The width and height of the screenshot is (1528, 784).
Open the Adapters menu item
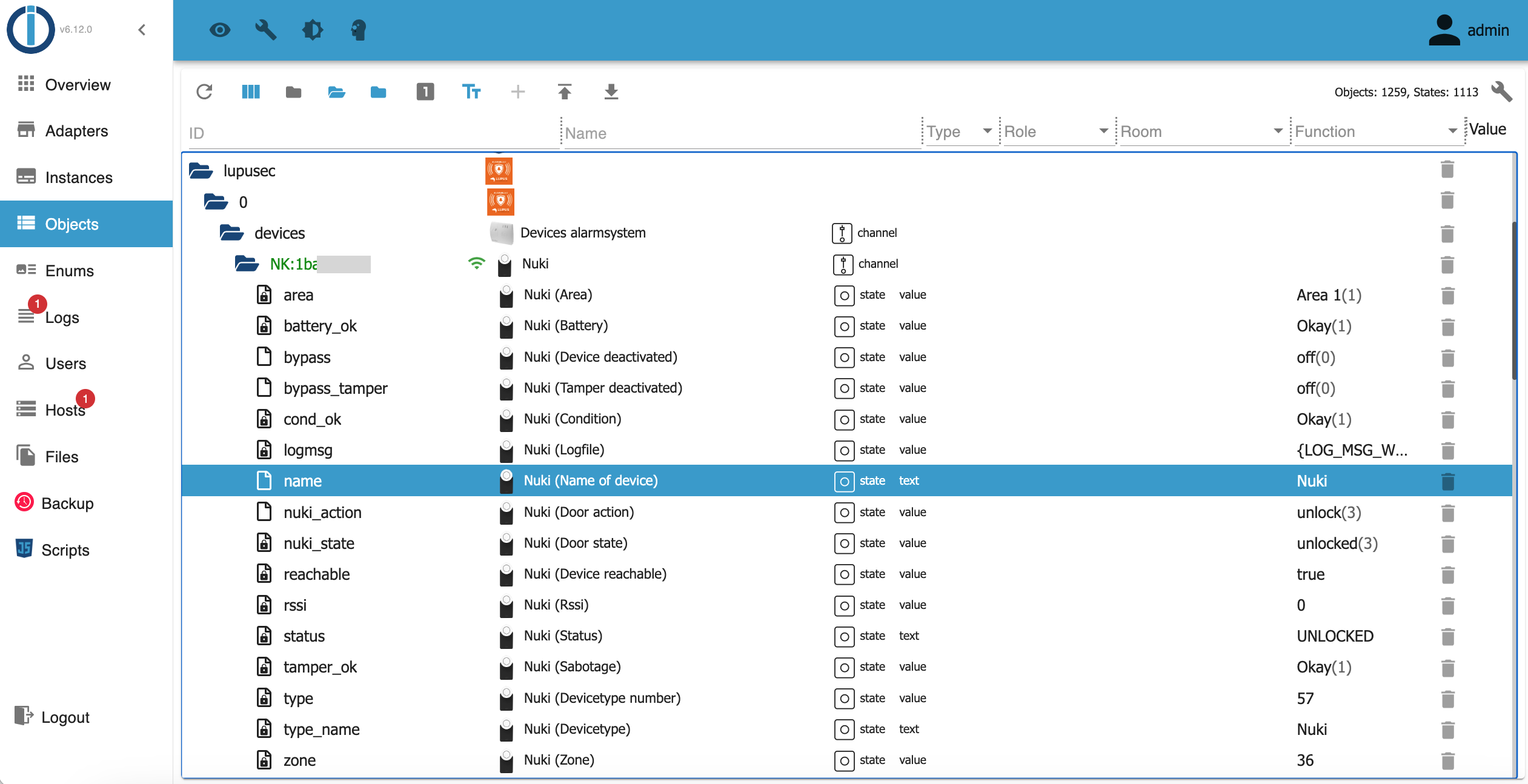[76, 131]
